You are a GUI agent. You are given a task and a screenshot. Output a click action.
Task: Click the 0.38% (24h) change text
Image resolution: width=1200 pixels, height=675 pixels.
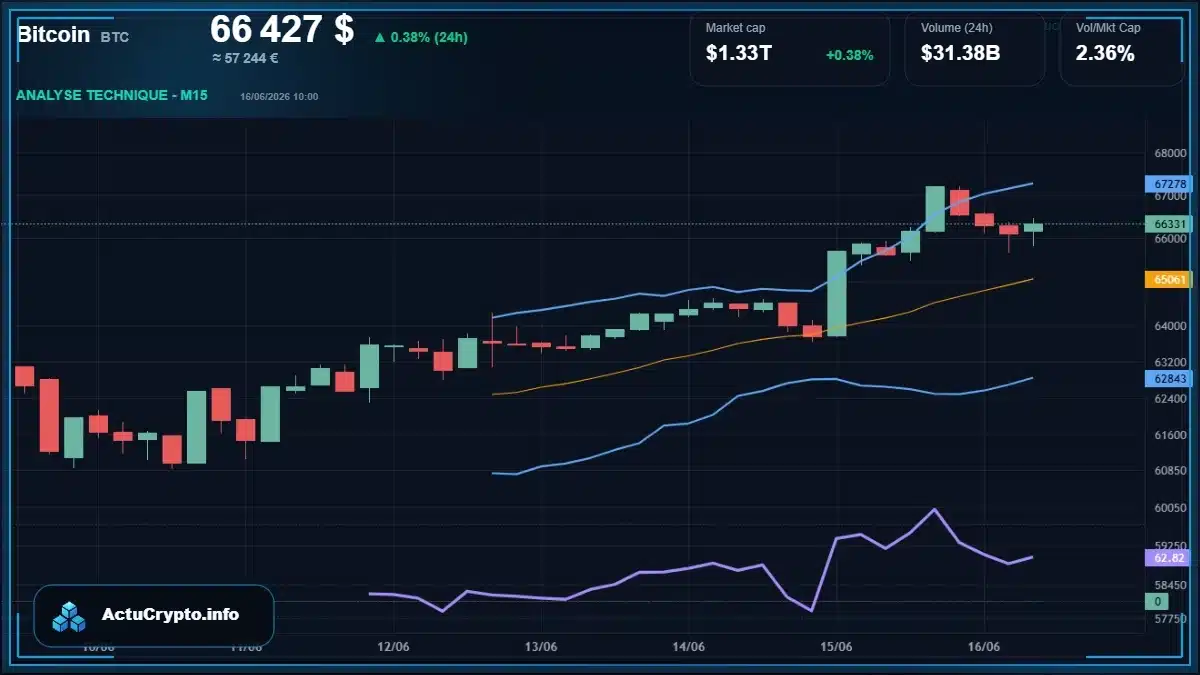429,38
